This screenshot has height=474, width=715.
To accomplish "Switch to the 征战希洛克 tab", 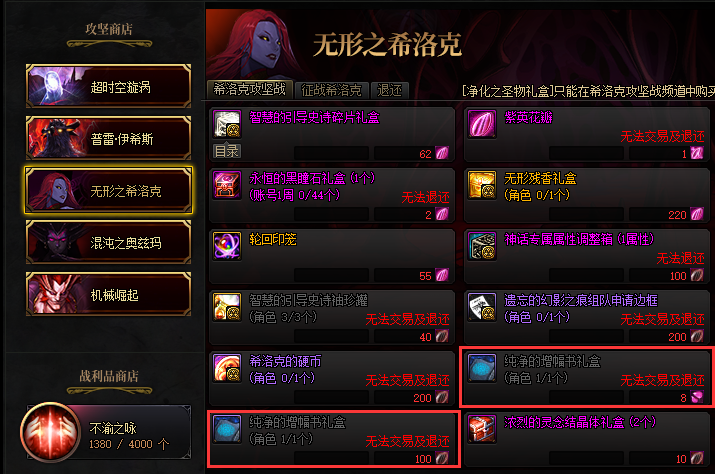I will pyautogui.click(x=332, y=90).
